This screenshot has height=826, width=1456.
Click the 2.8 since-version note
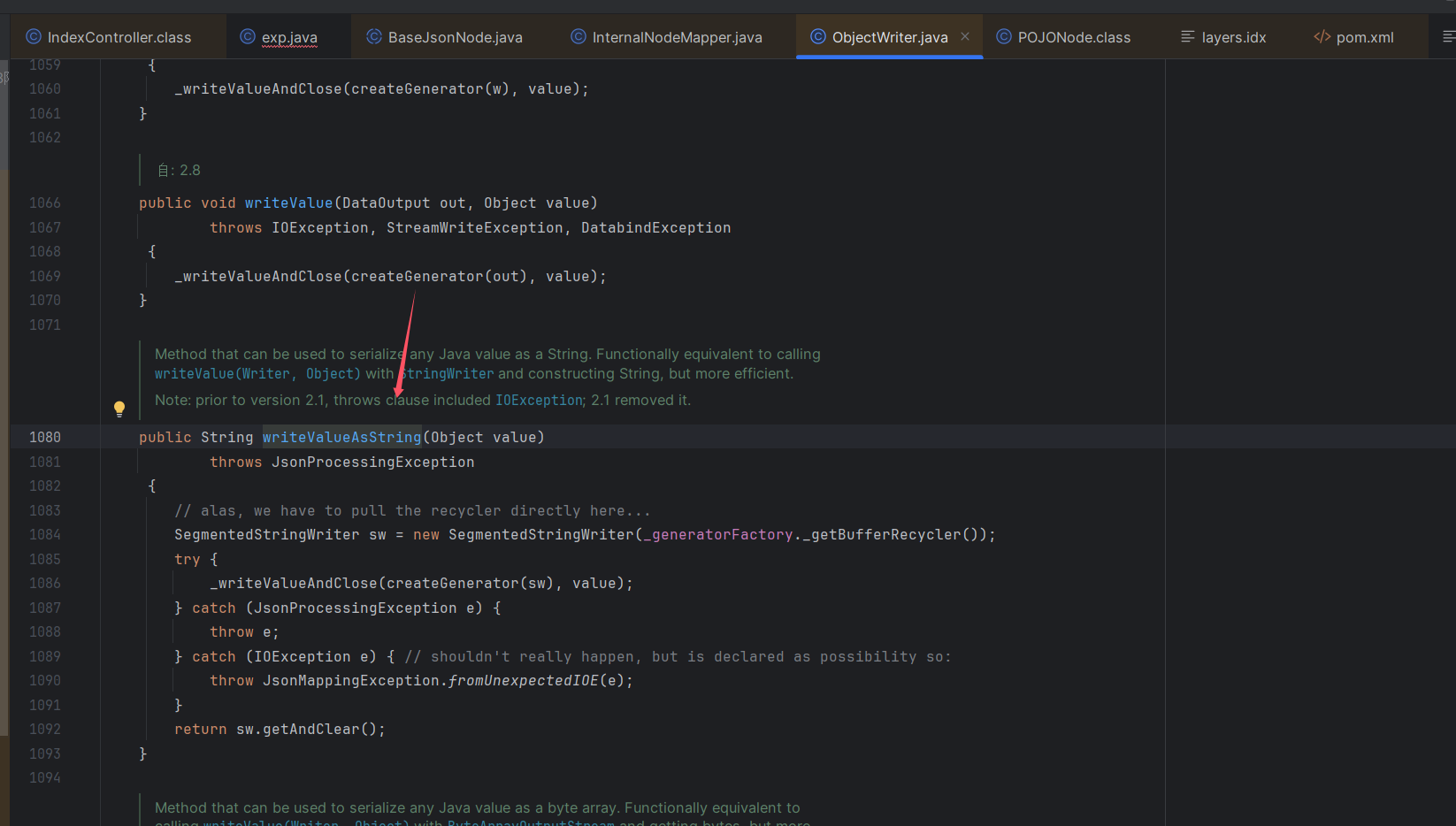point(180,170)
